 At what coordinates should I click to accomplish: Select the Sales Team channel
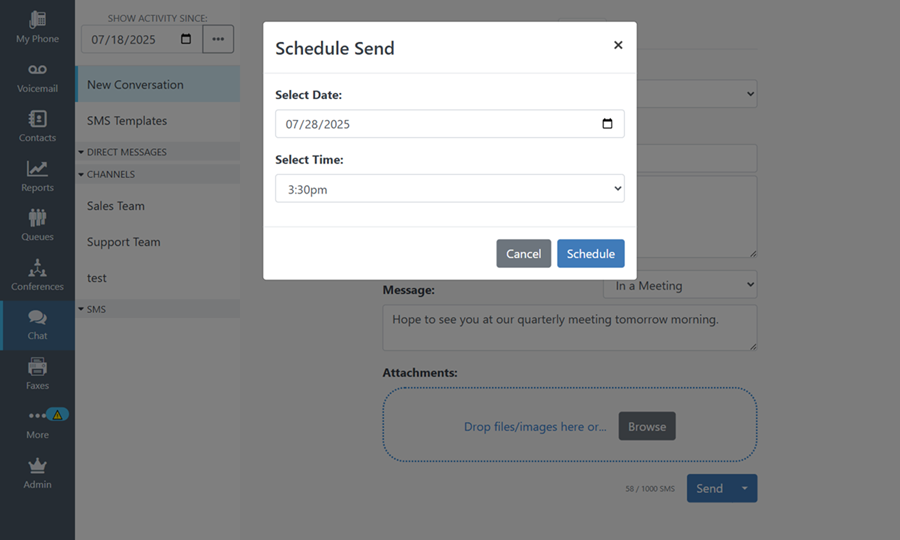coord(116,206)
